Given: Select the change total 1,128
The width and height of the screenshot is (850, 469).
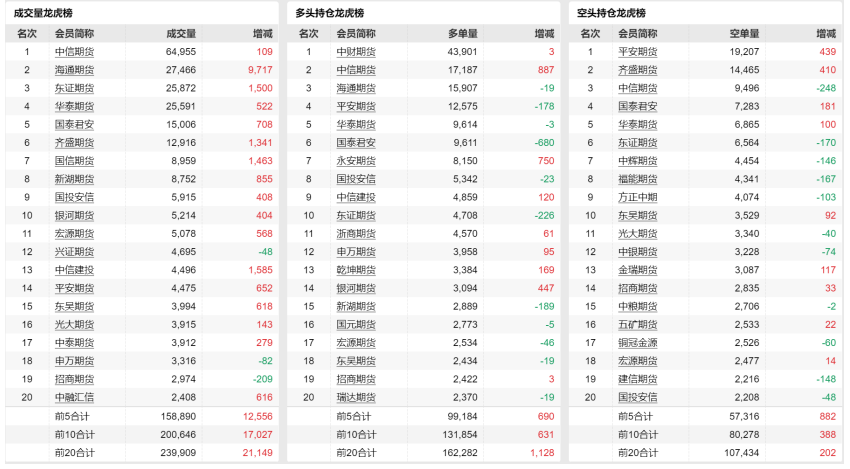Looking at the screenshot, I should [542, 453].
